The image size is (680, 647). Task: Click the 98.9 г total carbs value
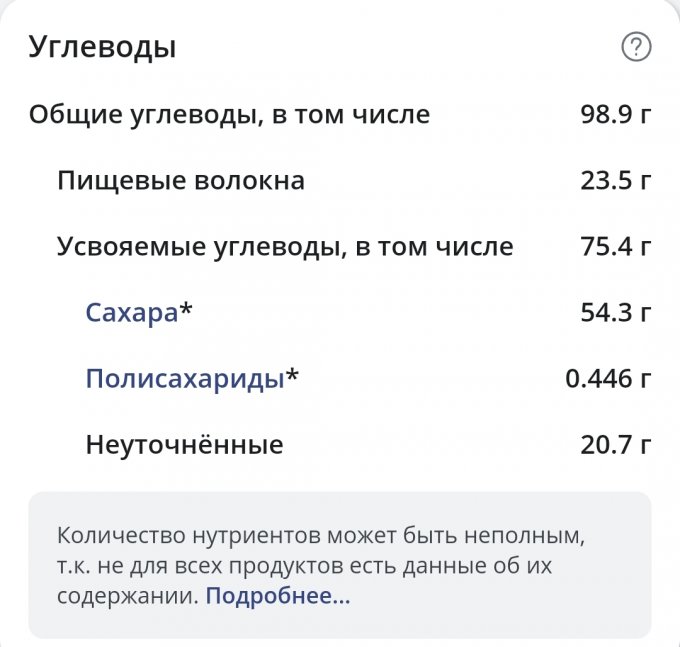[615, 115]
